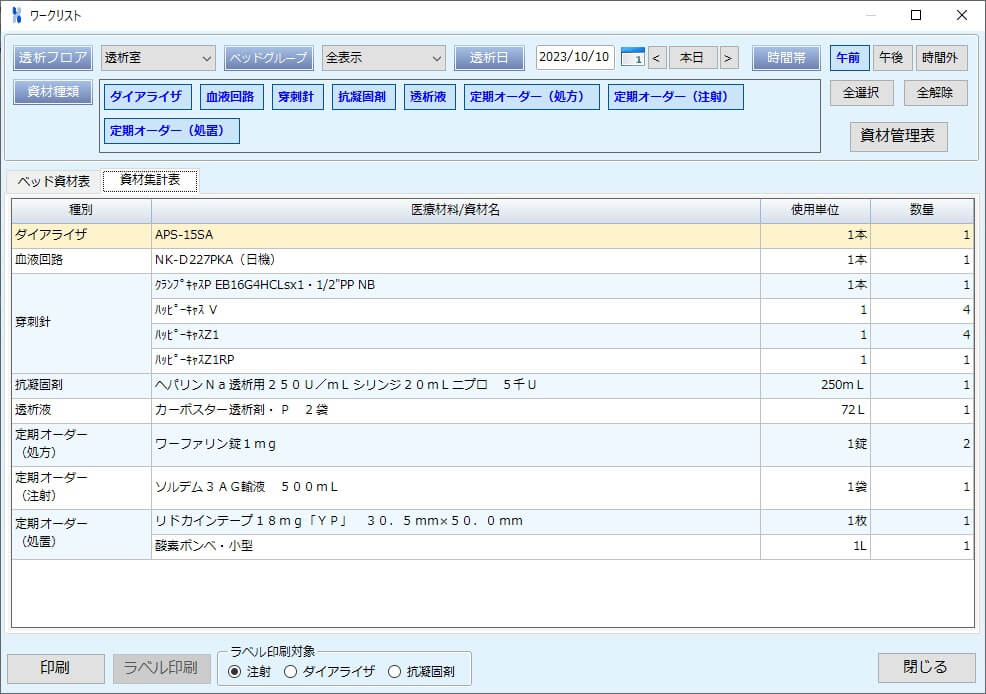This screenshot has width=986, height=694.
Task: Choose 抗凝固剤 as label print target
Action: (394, 672)
